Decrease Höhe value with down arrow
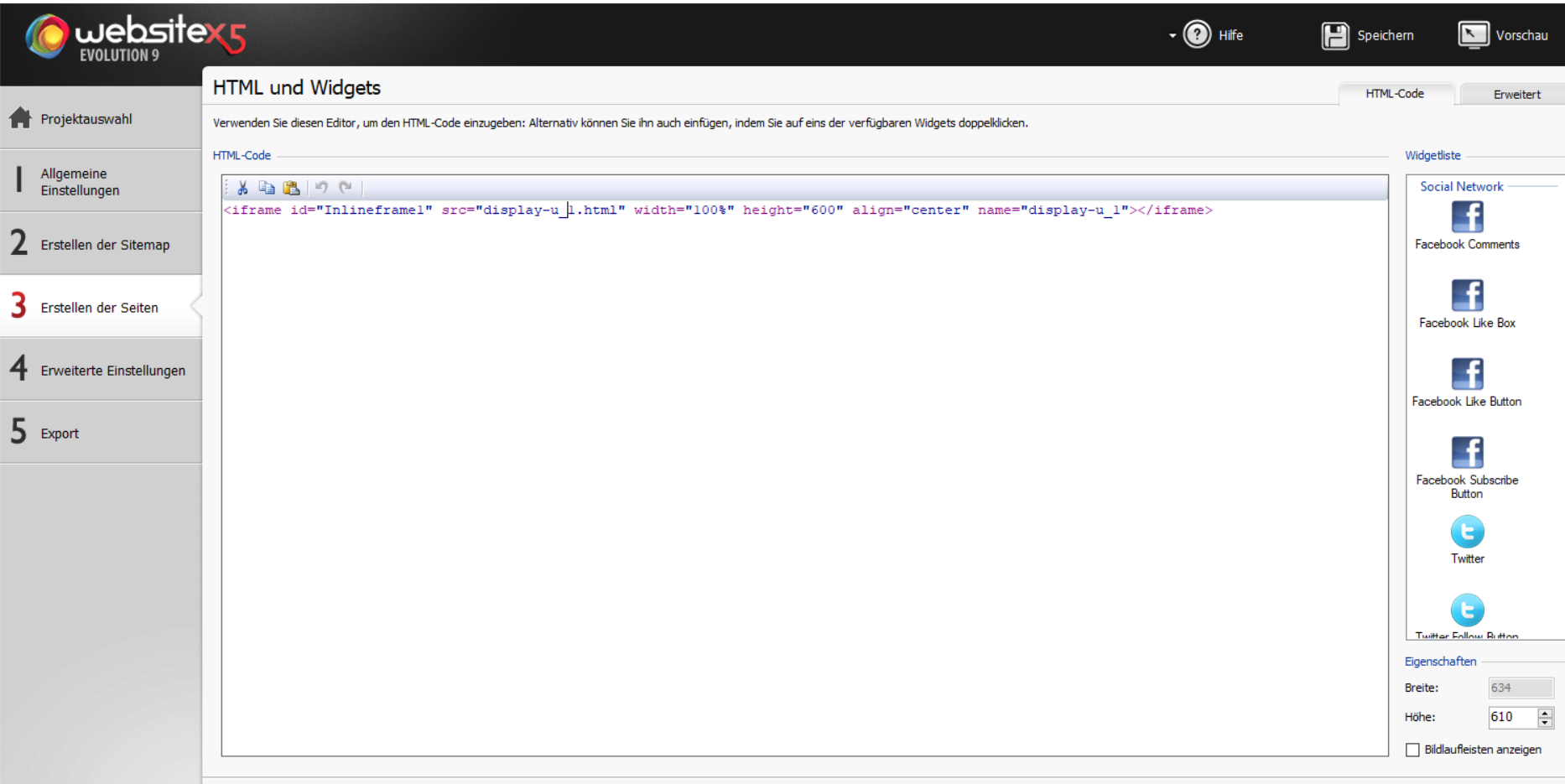The height and width of the screenshot is (784, 1565). coord(1545,722)
